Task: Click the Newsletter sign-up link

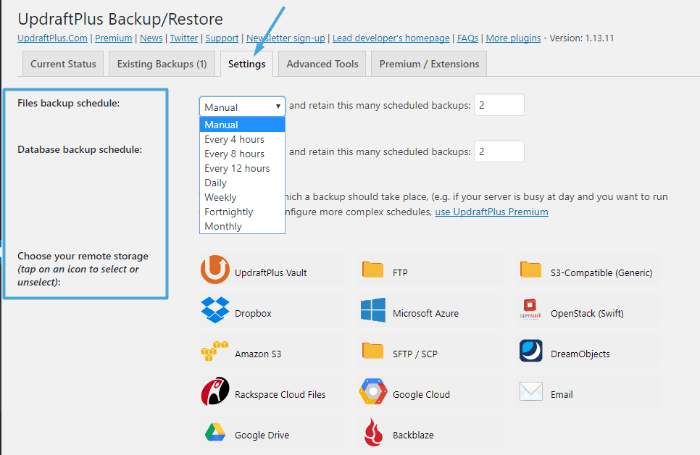Action: [x=286, y=38]
